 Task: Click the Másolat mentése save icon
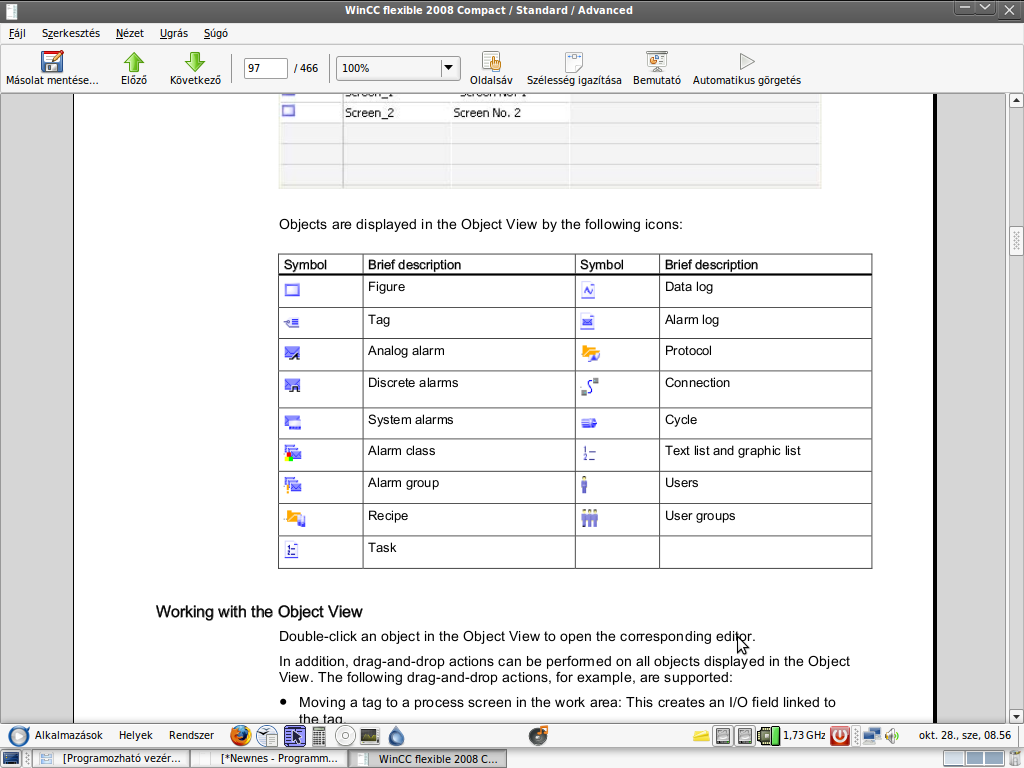pyautogui.click(x=52, y=61)
